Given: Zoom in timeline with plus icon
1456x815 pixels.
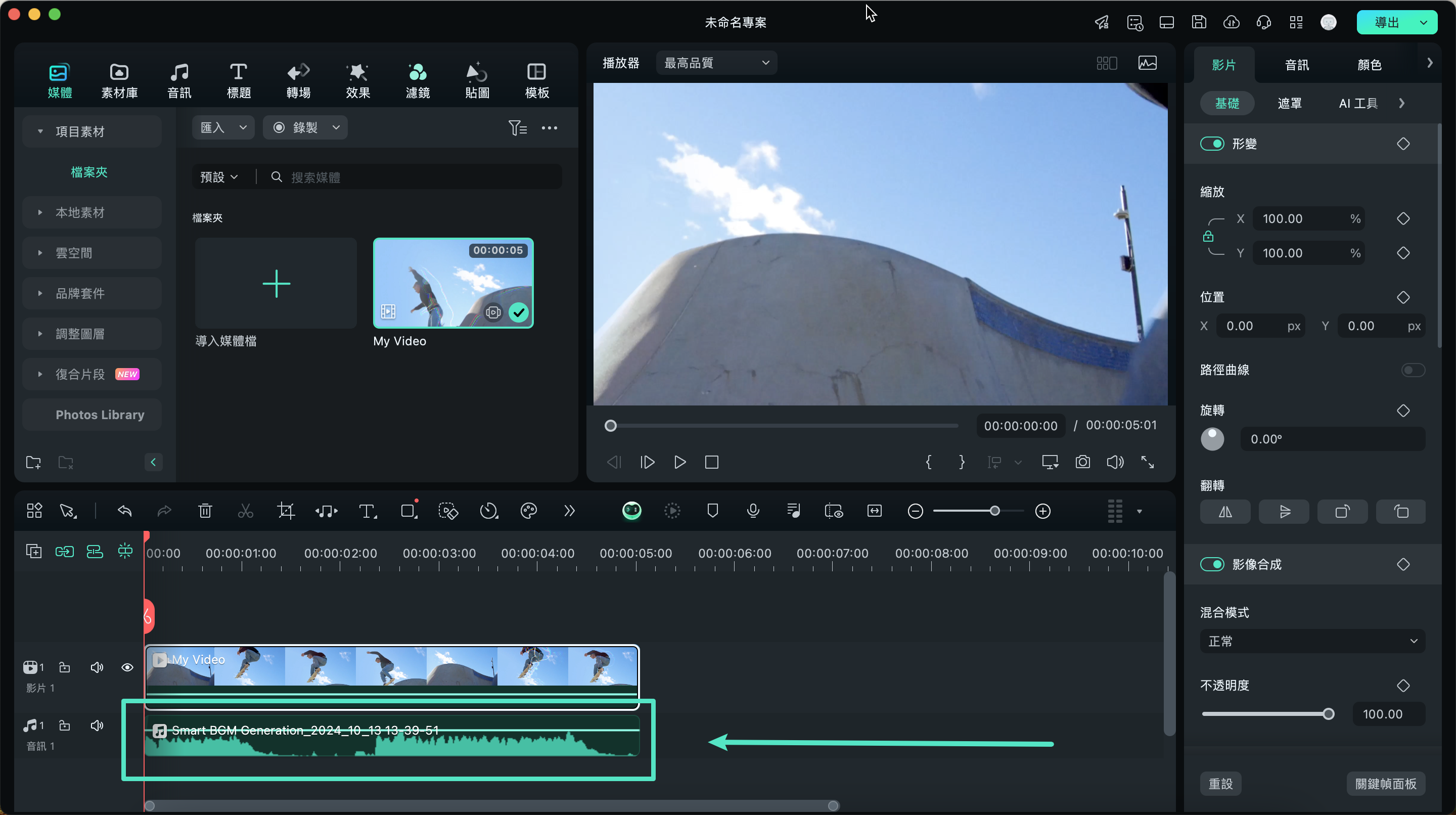Looking at the screenshot, I should [x=1043, y=511].
